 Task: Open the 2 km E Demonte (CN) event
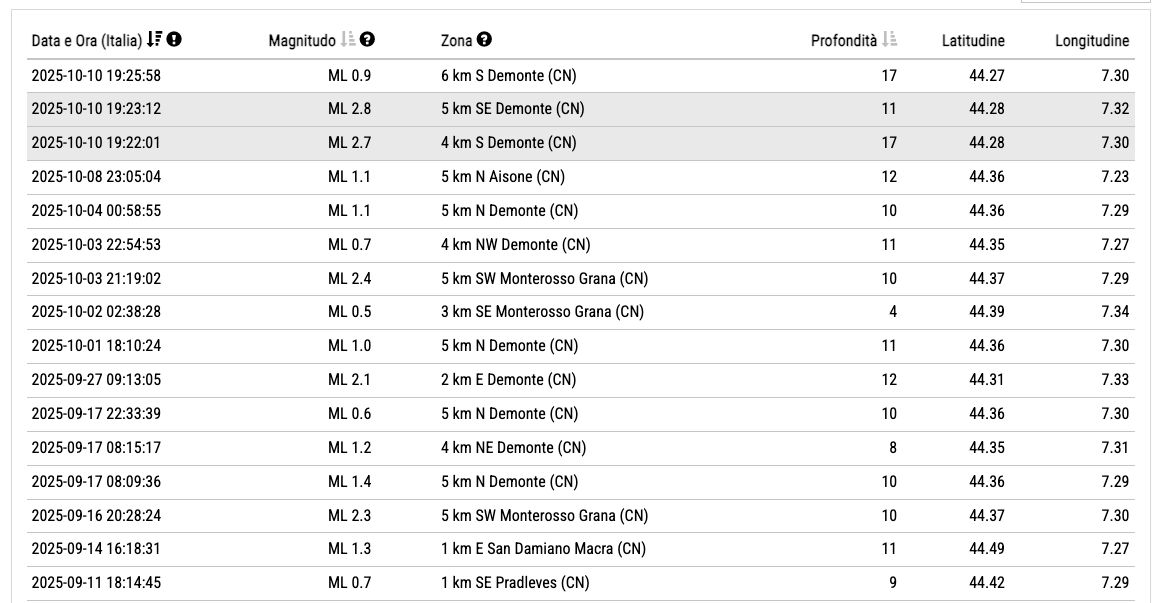[x=508, y=380]
